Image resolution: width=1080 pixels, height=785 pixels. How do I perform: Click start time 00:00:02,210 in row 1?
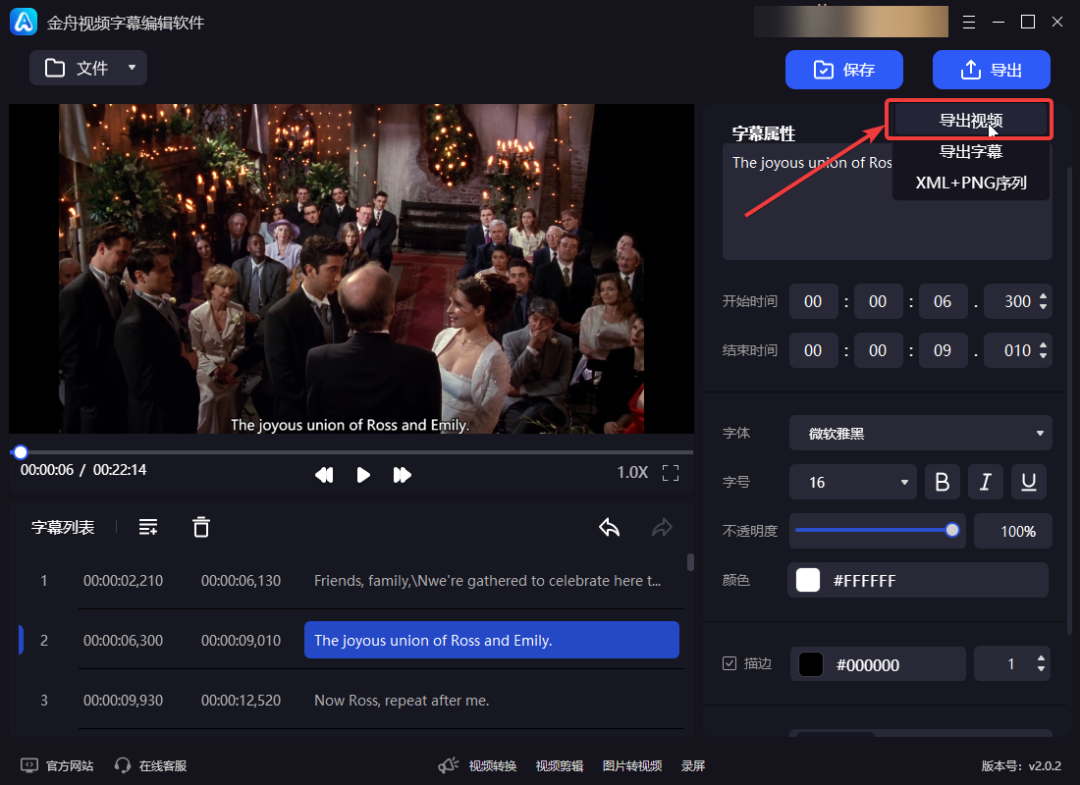click(x=123, y=580)
